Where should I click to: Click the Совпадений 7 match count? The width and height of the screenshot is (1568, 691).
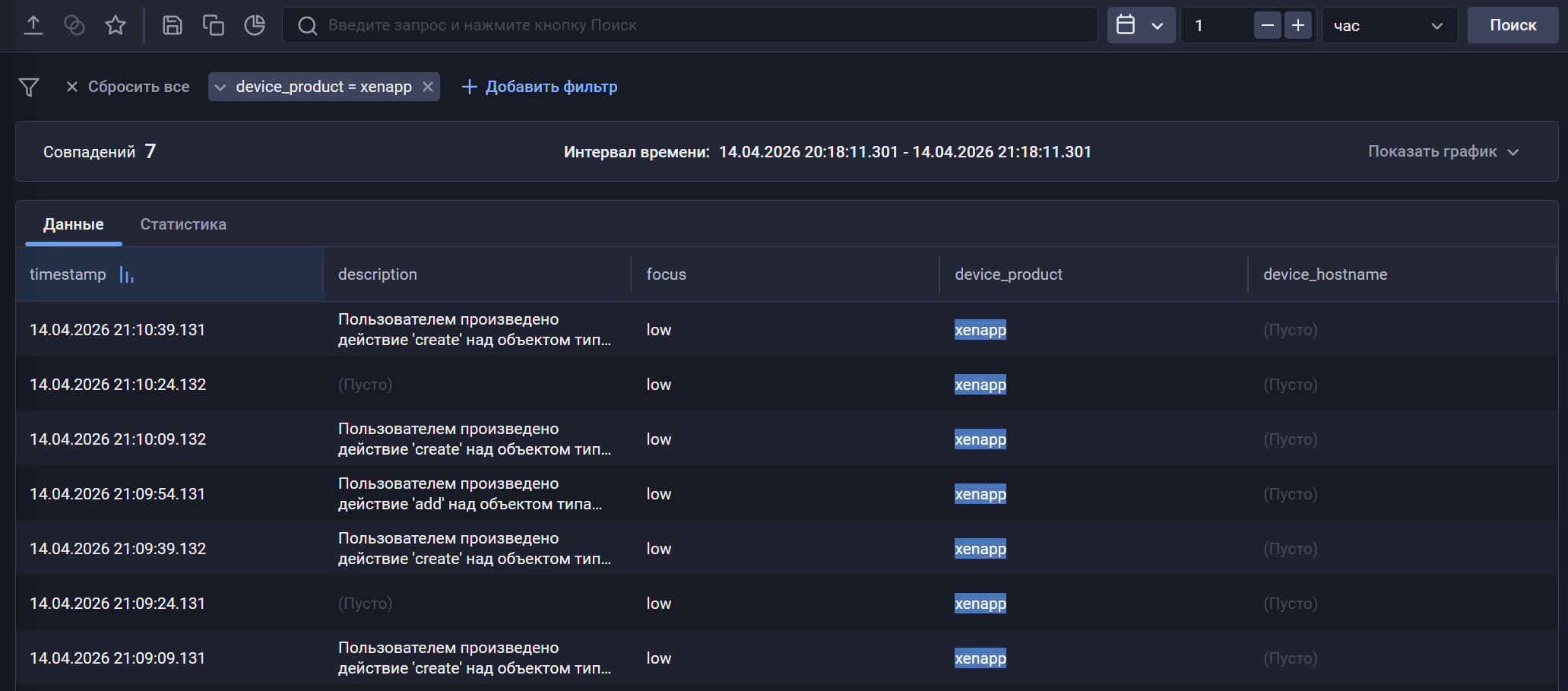click(100, 151)
